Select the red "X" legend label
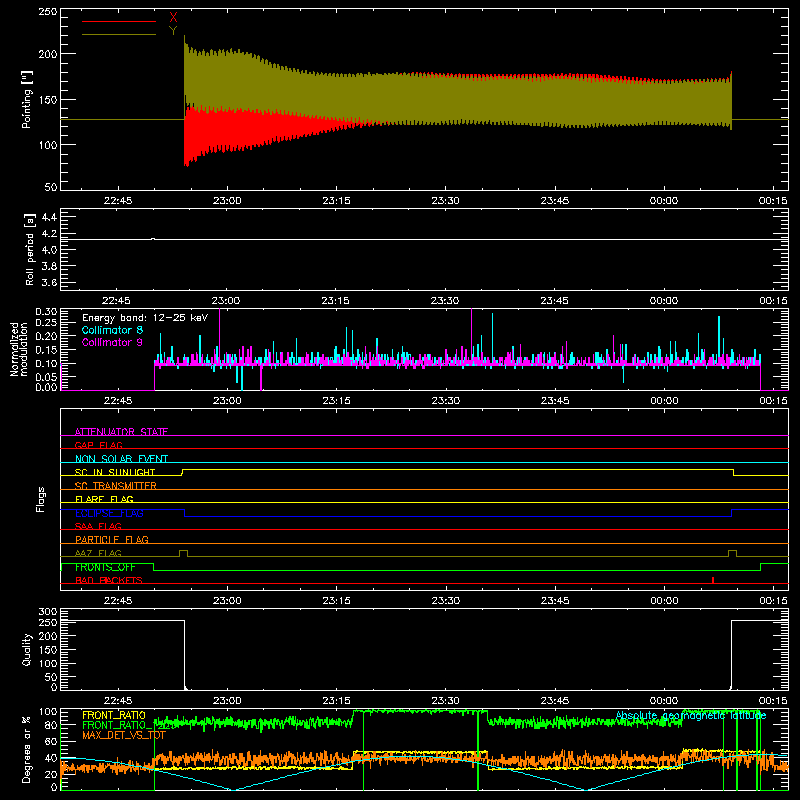Image resolution: width=800 pixels, height=800 pixels. point(173,18)
